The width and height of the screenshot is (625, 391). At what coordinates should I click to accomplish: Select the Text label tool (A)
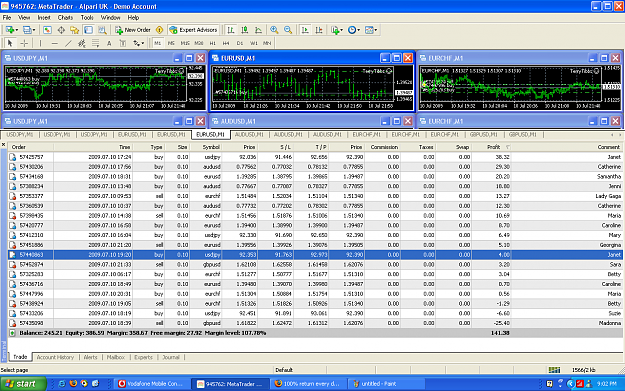[109, 43]
